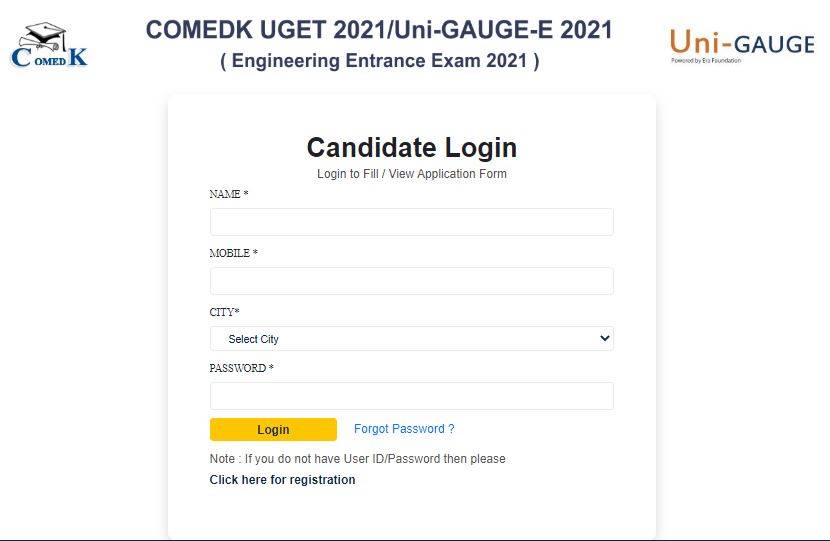This screenshot has height=541, width=830.
Task: Open the Select City dropdown
Action: pos(410,339)
